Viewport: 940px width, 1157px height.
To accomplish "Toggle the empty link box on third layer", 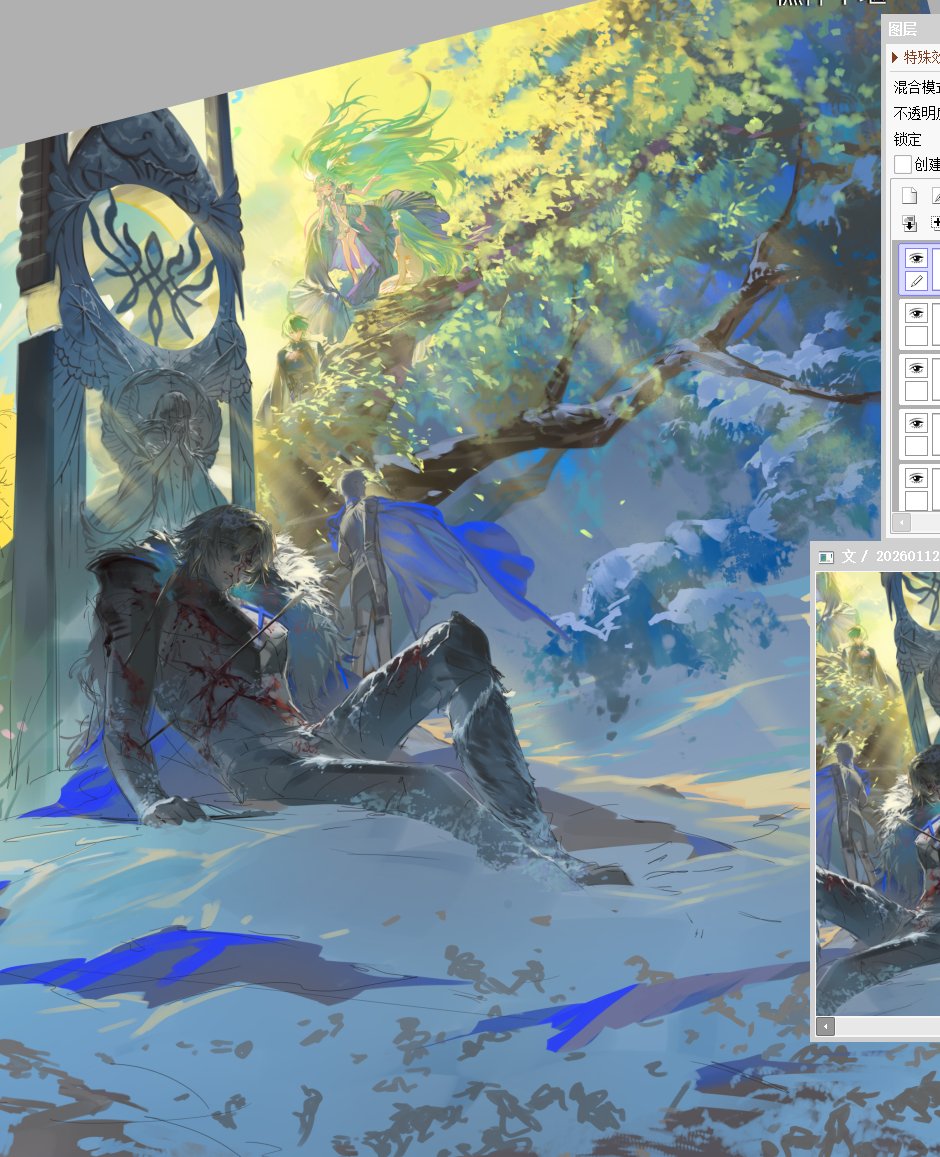I will (x=916, y=391).
